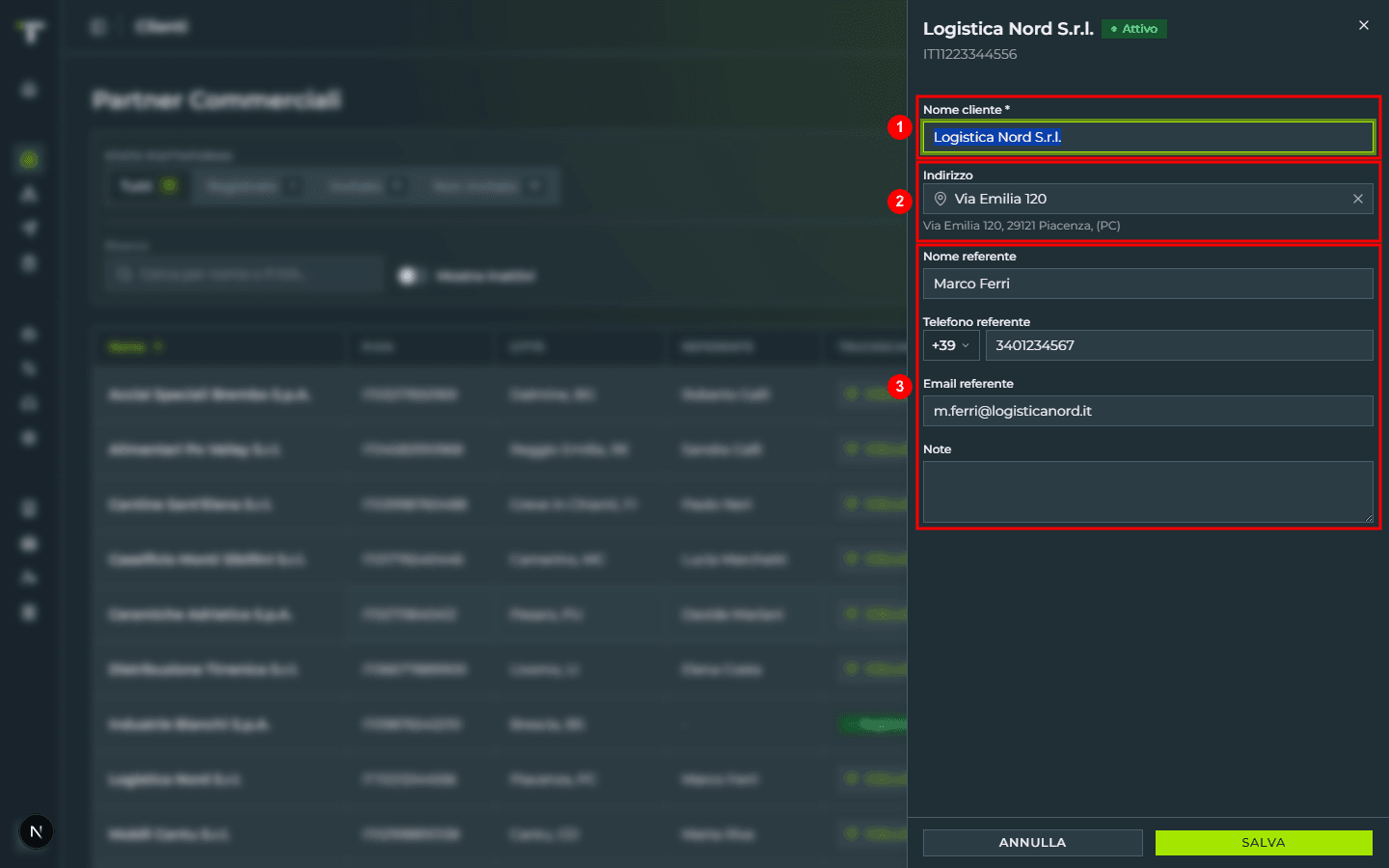Click the location pin icon in Indirizzo
This screenshot has width=1389, height=868.
click(x=940, y=199)
